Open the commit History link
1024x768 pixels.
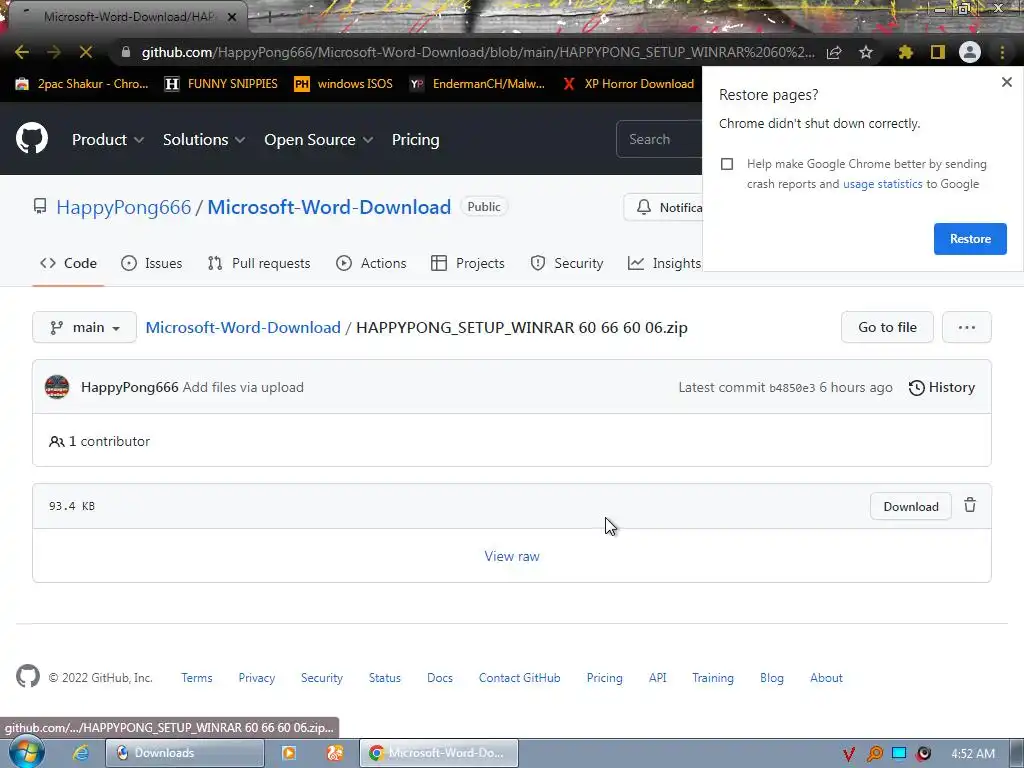[942, 387]
